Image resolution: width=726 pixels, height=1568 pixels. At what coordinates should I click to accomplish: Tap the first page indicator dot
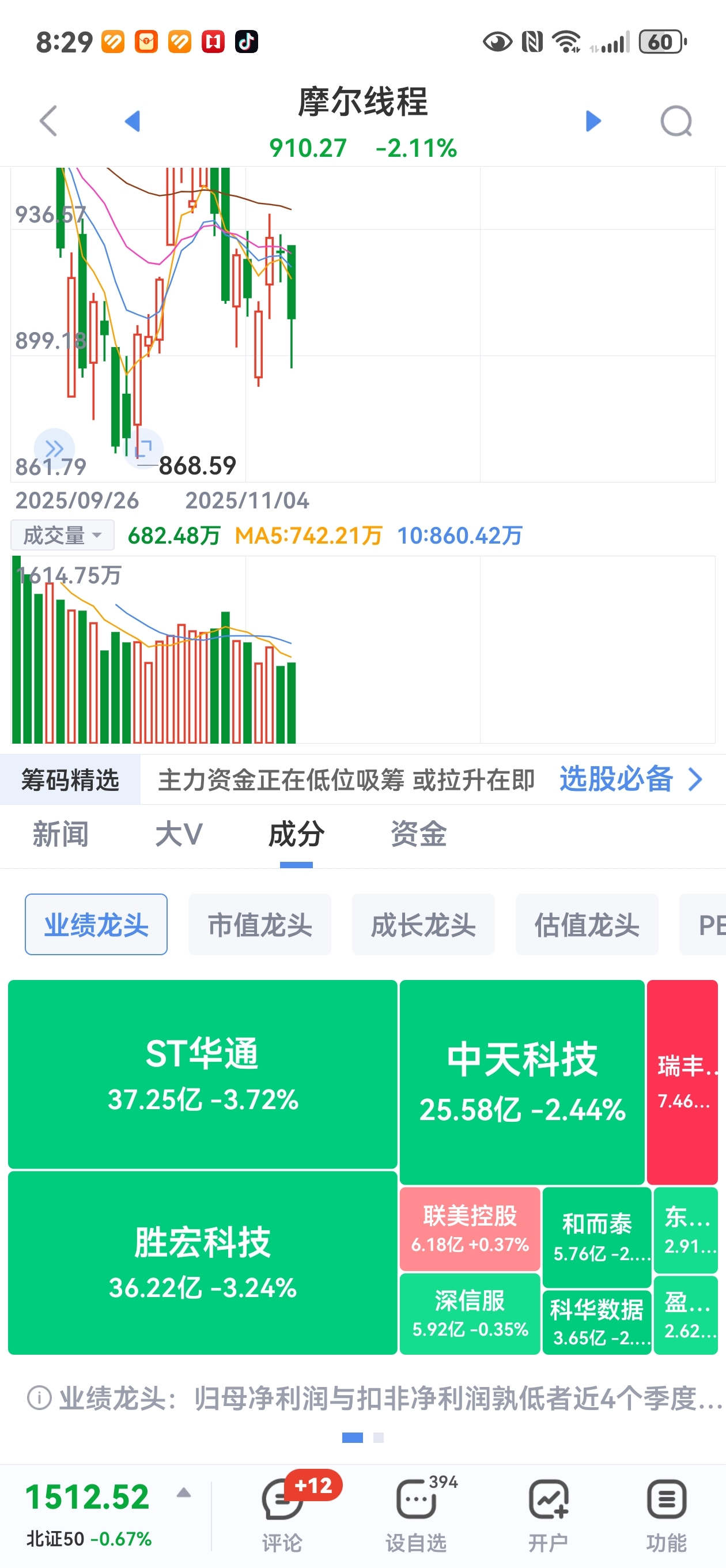pos(353,1437)
